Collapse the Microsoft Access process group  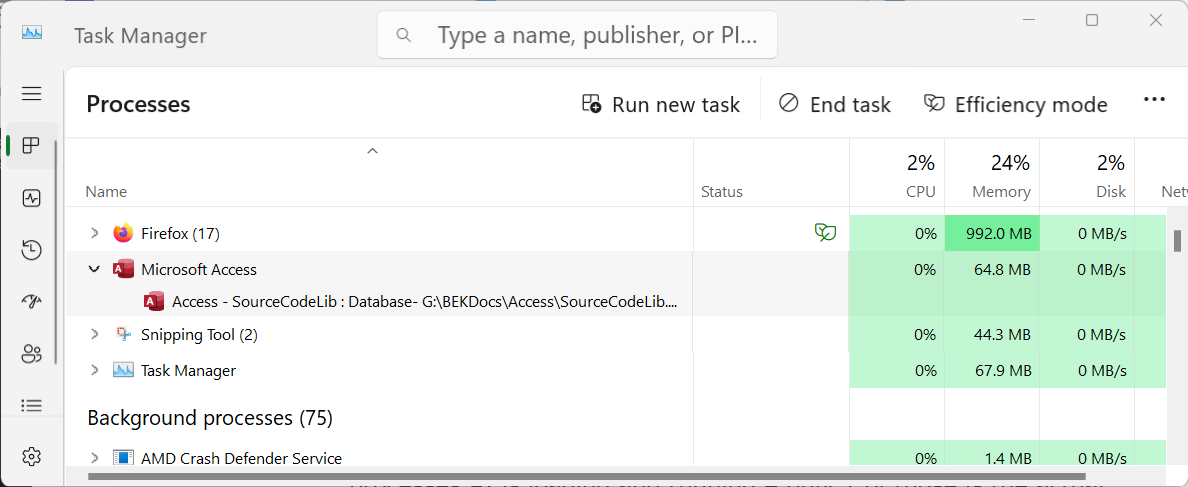(95, 269)
